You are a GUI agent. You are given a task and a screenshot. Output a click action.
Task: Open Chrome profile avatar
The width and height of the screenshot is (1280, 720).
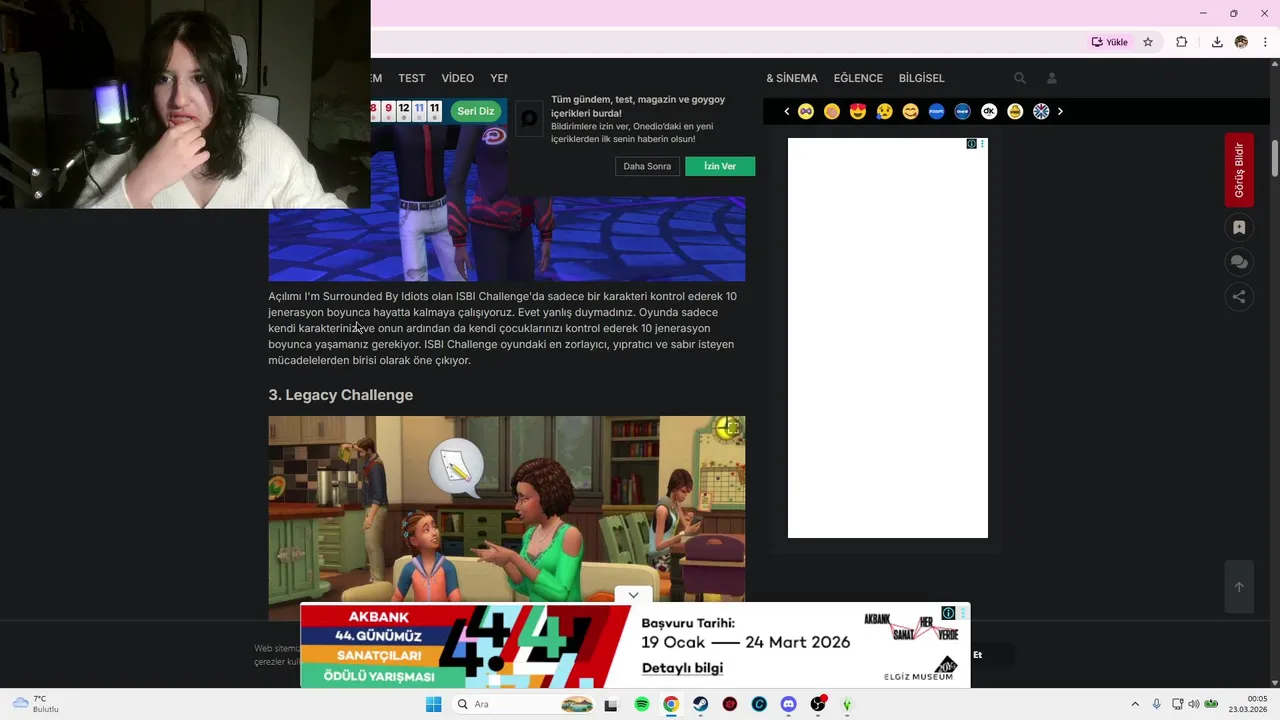[1241, 42]
